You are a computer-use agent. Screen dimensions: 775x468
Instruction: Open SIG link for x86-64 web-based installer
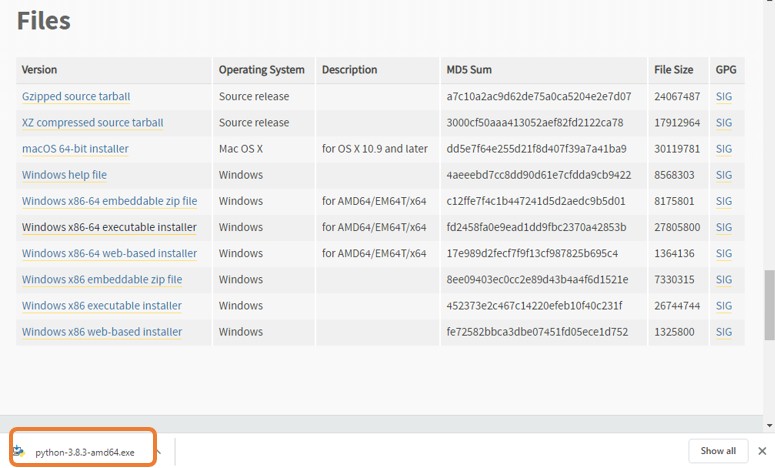click(724, 254)
